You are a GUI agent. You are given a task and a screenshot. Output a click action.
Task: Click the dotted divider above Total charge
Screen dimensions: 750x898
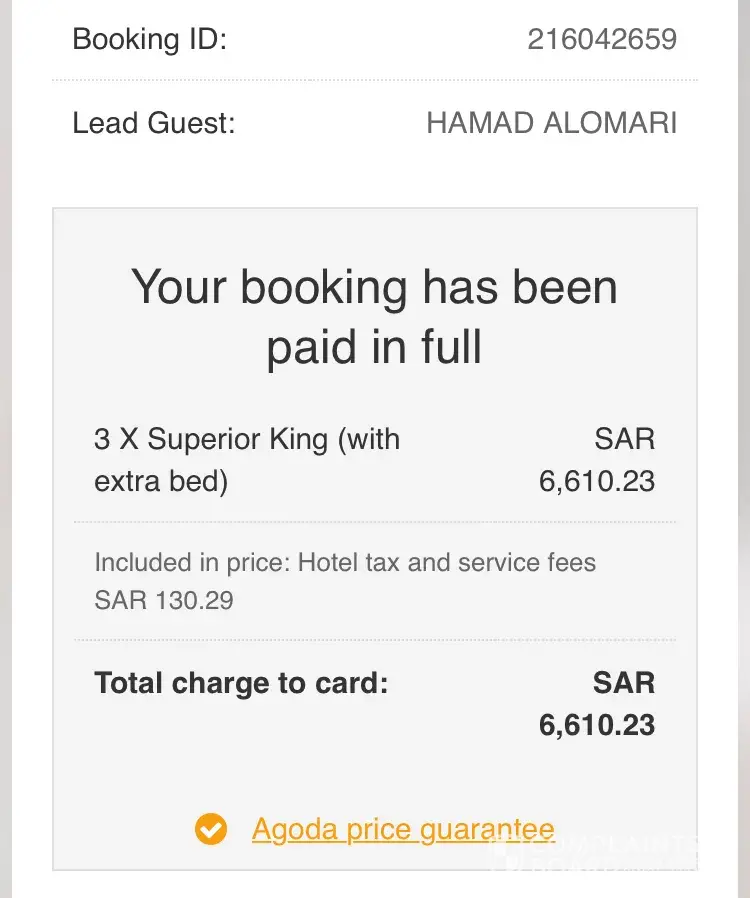click(374, 640)
